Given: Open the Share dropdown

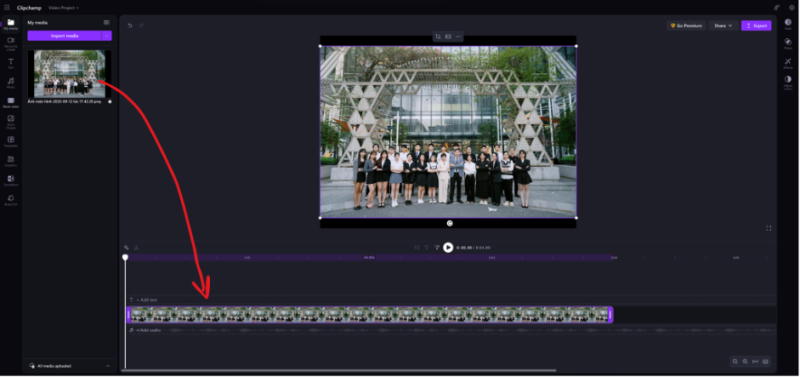Looking at the screenshot, I should tap(723, 26).
